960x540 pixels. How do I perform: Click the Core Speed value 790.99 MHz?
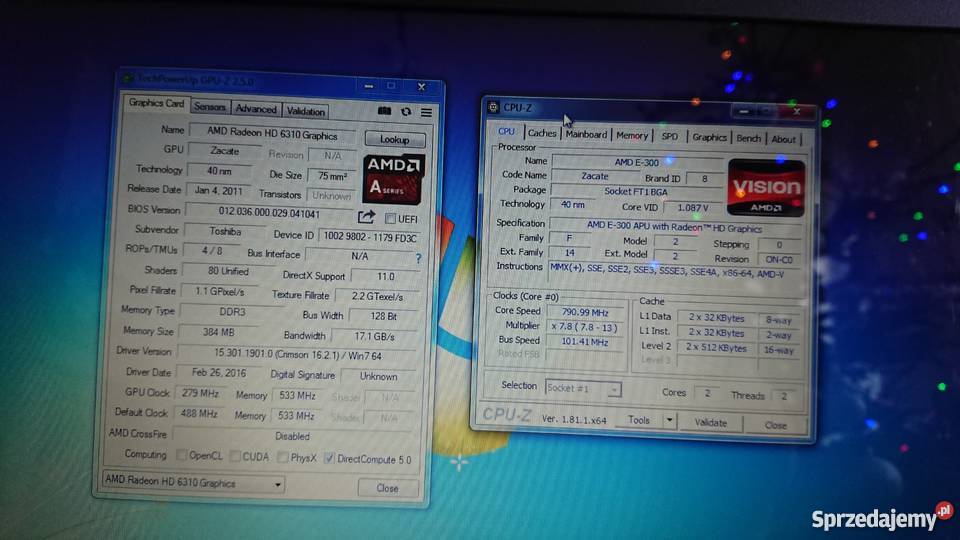point(585,312)
